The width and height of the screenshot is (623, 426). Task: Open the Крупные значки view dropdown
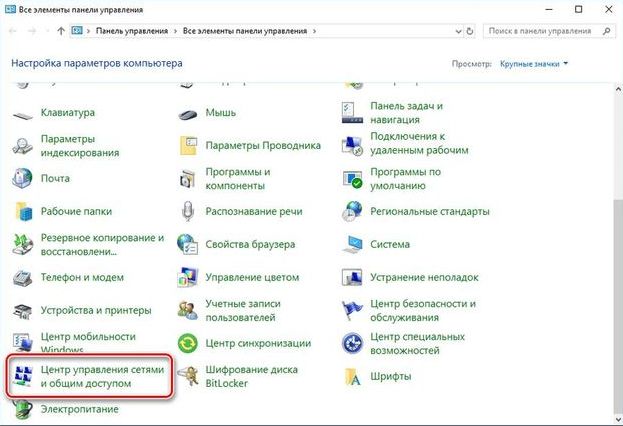534,64
